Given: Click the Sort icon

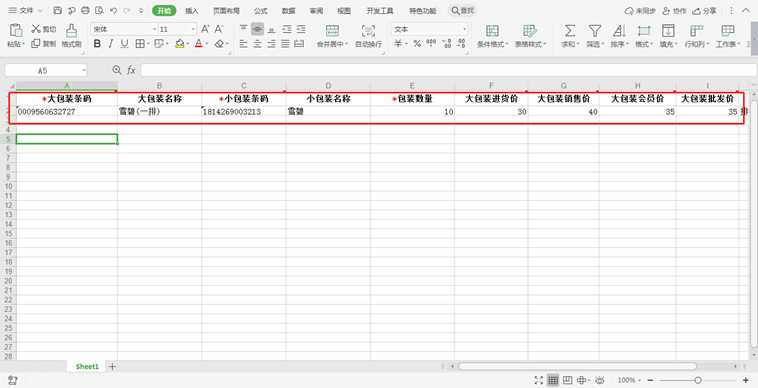Looking at the screenshot, I should coord(619,30).
